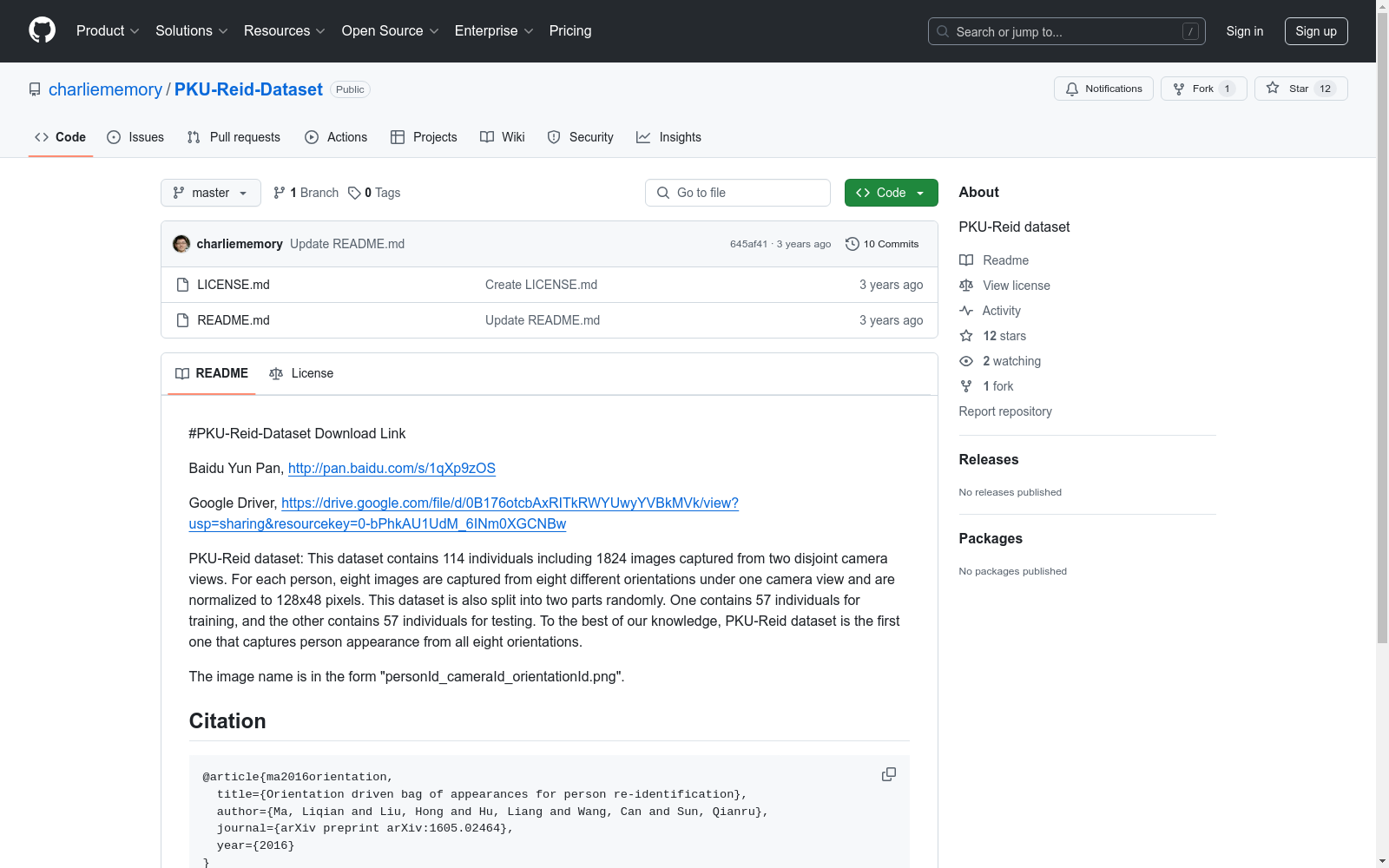Open the GitHub home logo

(42, 30)
